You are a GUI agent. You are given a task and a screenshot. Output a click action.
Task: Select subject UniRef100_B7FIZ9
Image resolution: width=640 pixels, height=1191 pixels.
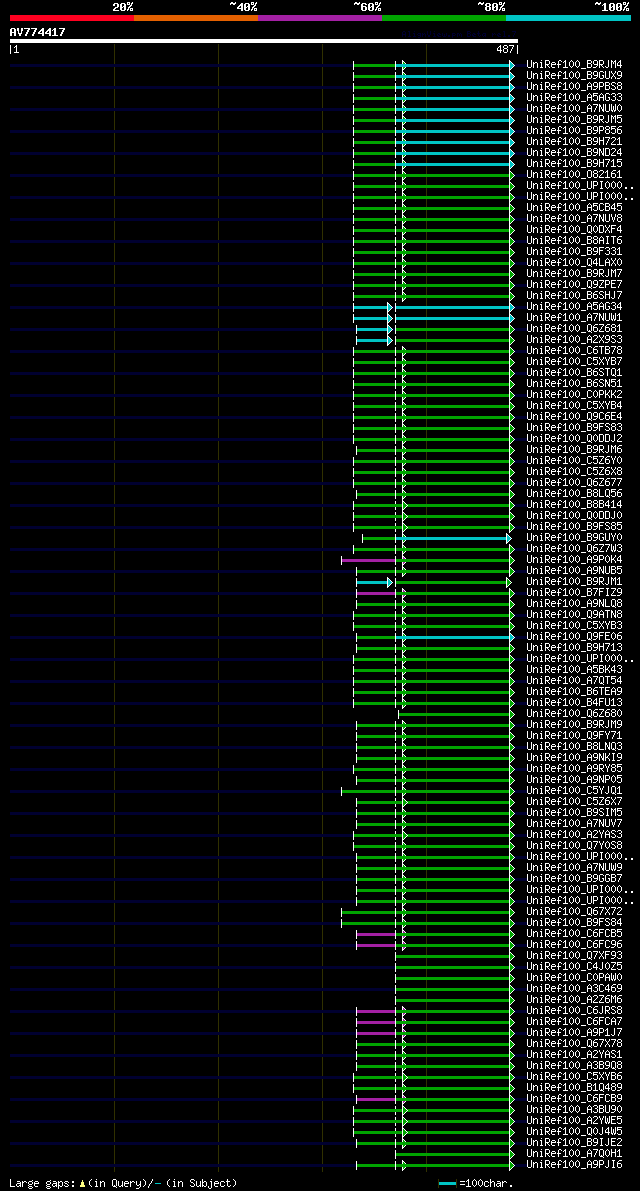pyautogui.click(x=574, y=593)
